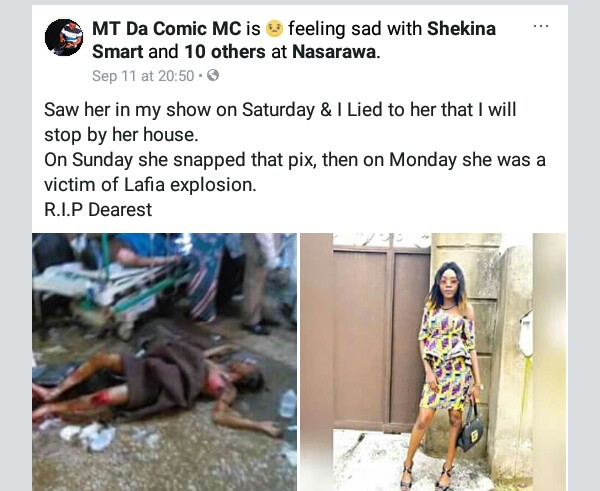This screenshot has width=600, height=491.
Task: Click the "R.I.P Dearest" line
Action: coord(98,210)
